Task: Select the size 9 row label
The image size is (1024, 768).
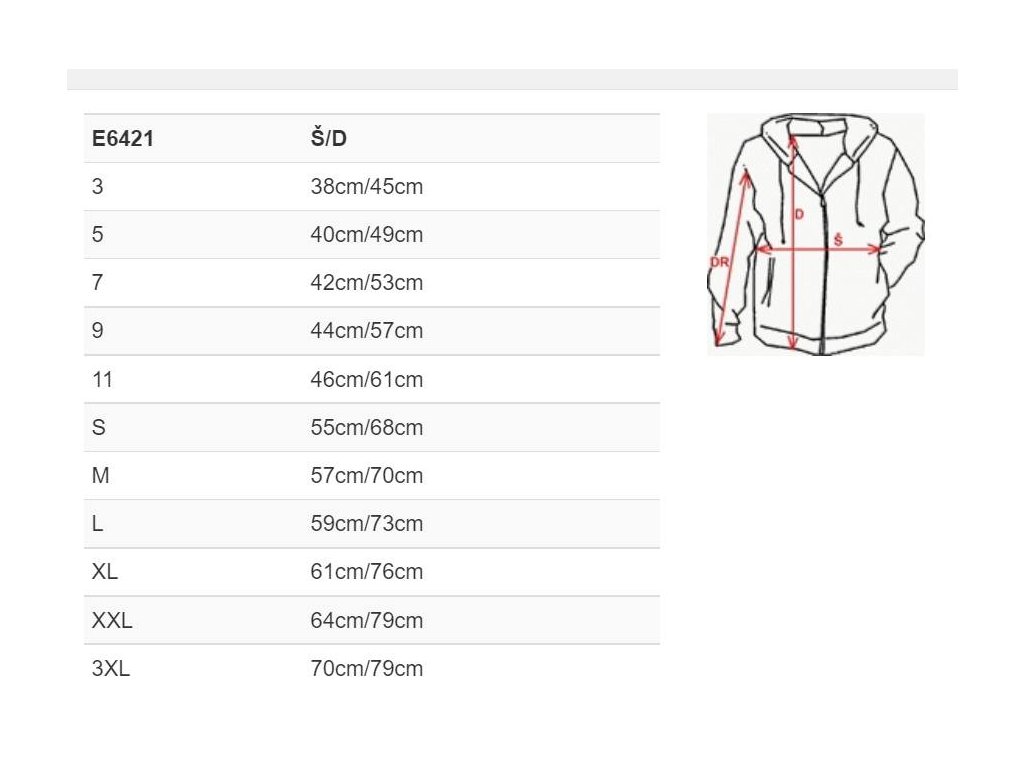Action: (97, 331)
